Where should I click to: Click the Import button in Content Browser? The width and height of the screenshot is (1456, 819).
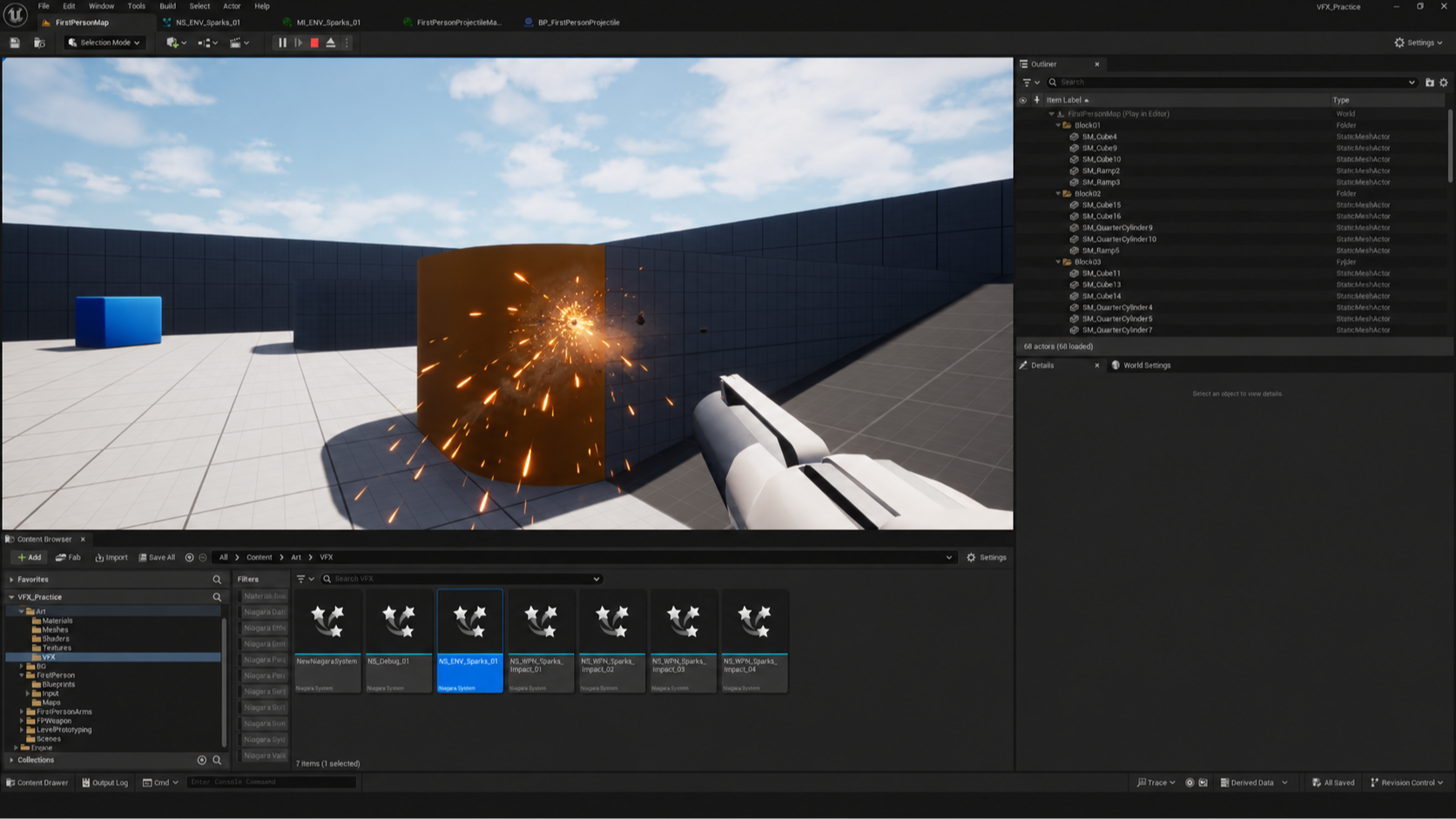coord(111,558)
